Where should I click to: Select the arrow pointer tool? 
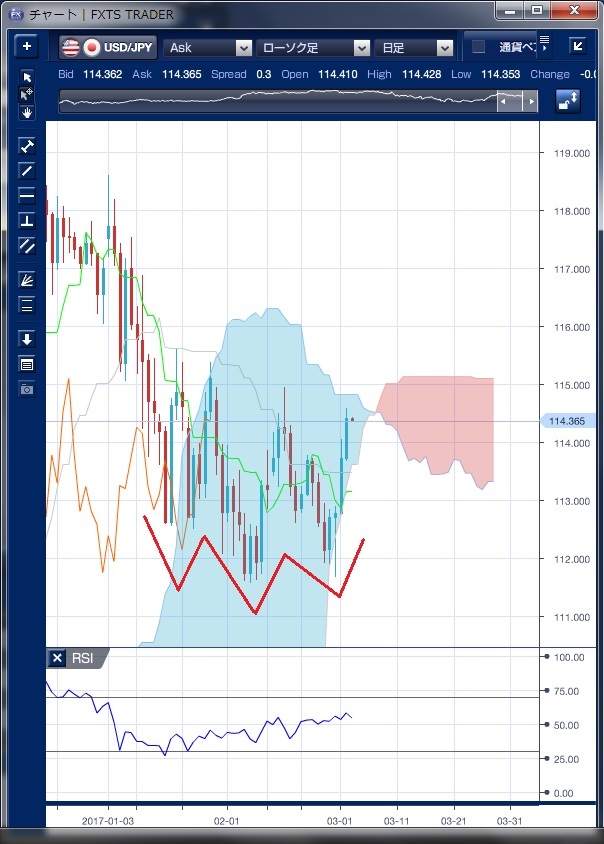coord(27,78)
